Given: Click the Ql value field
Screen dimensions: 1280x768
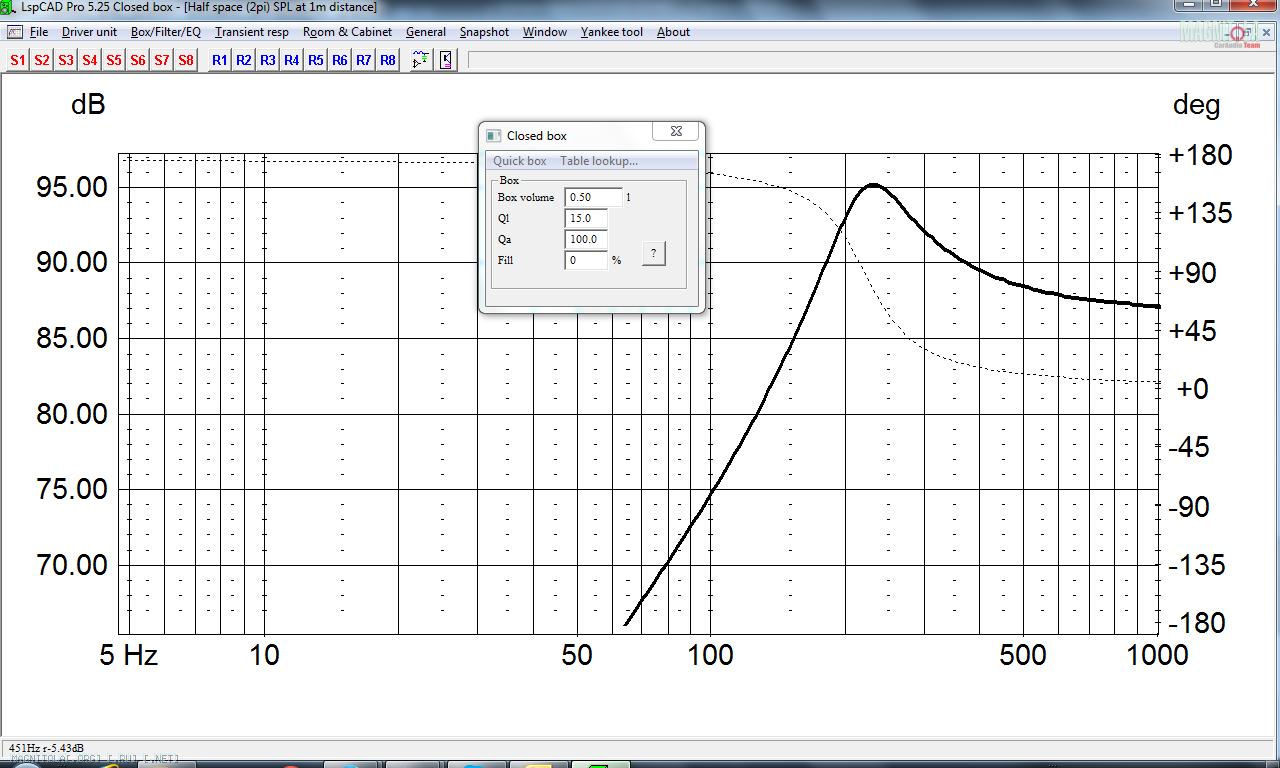Looking at the screenshot, I should 587,218.
